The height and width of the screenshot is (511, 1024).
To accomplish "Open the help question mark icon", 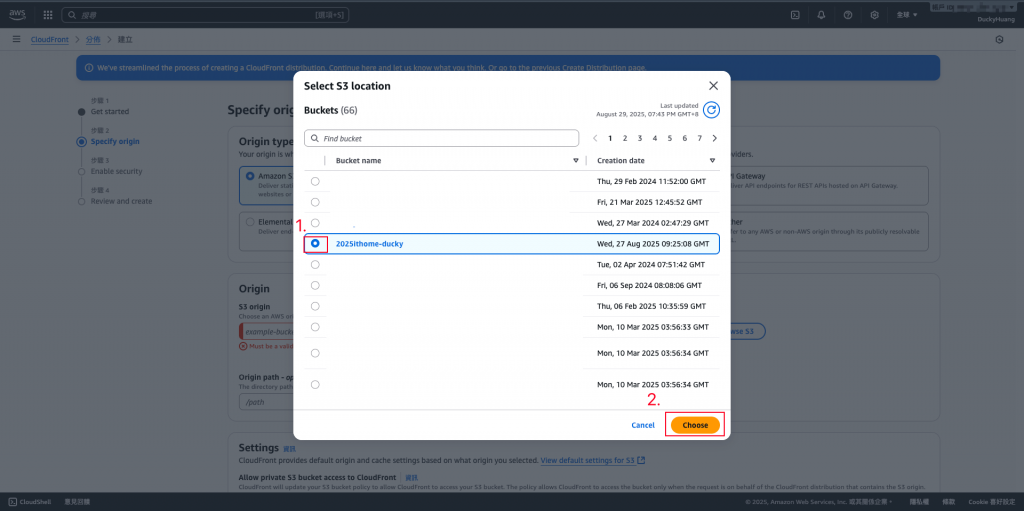I will [x=848, y=14].
